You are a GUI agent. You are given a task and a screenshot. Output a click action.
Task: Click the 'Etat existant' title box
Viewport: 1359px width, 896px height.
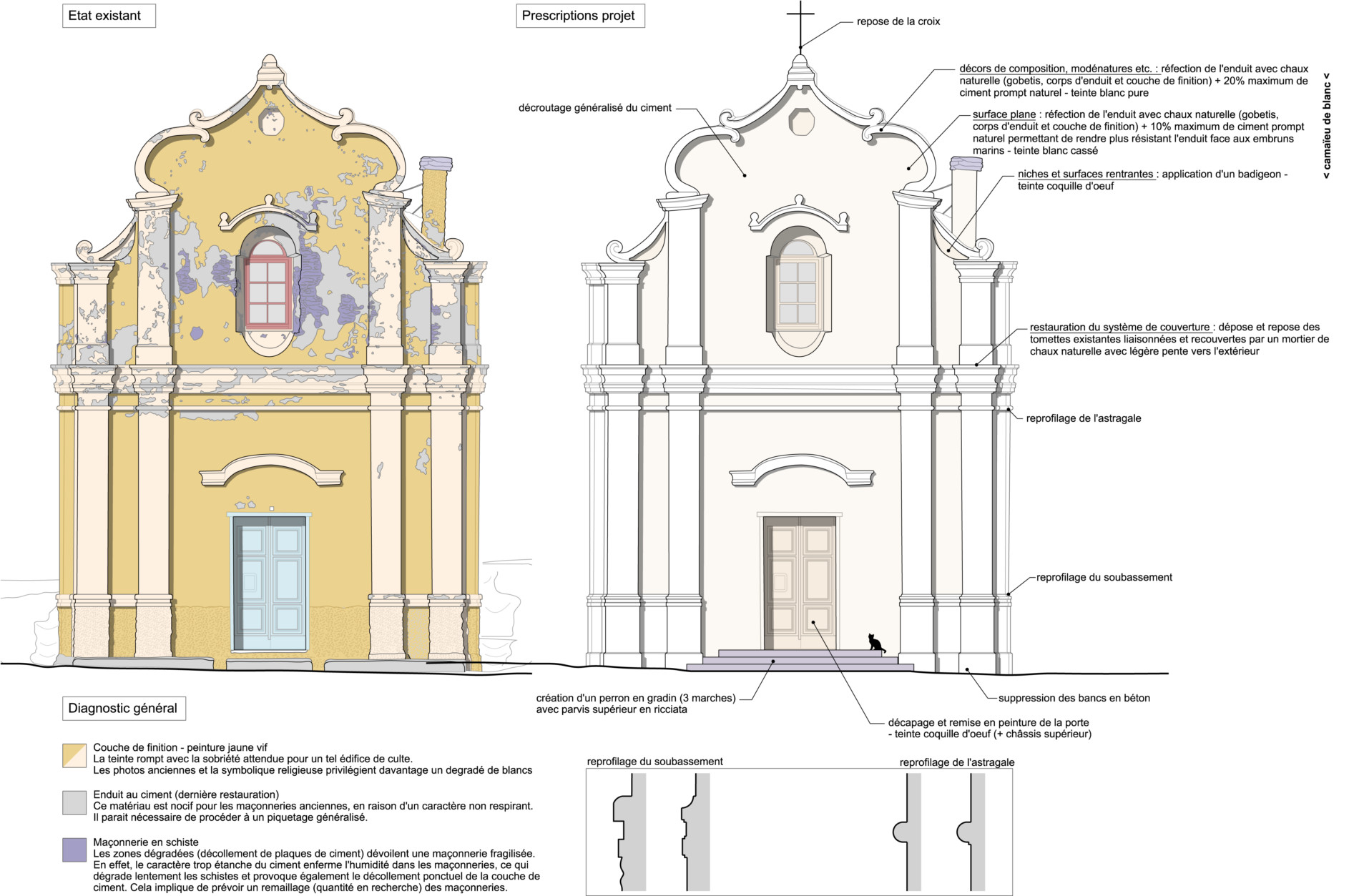coord(109,16)
